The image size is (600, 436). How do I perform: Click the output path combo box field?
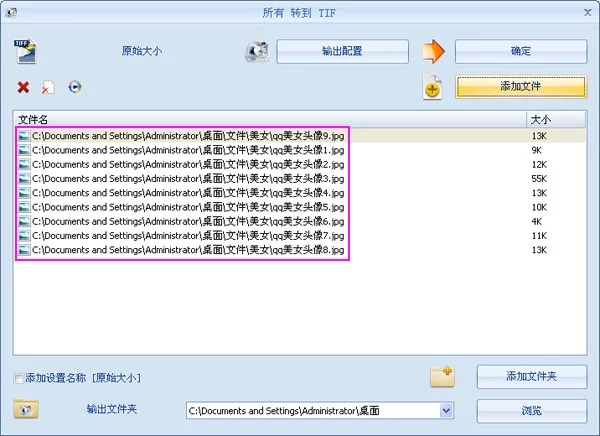(x=320, y=411)
